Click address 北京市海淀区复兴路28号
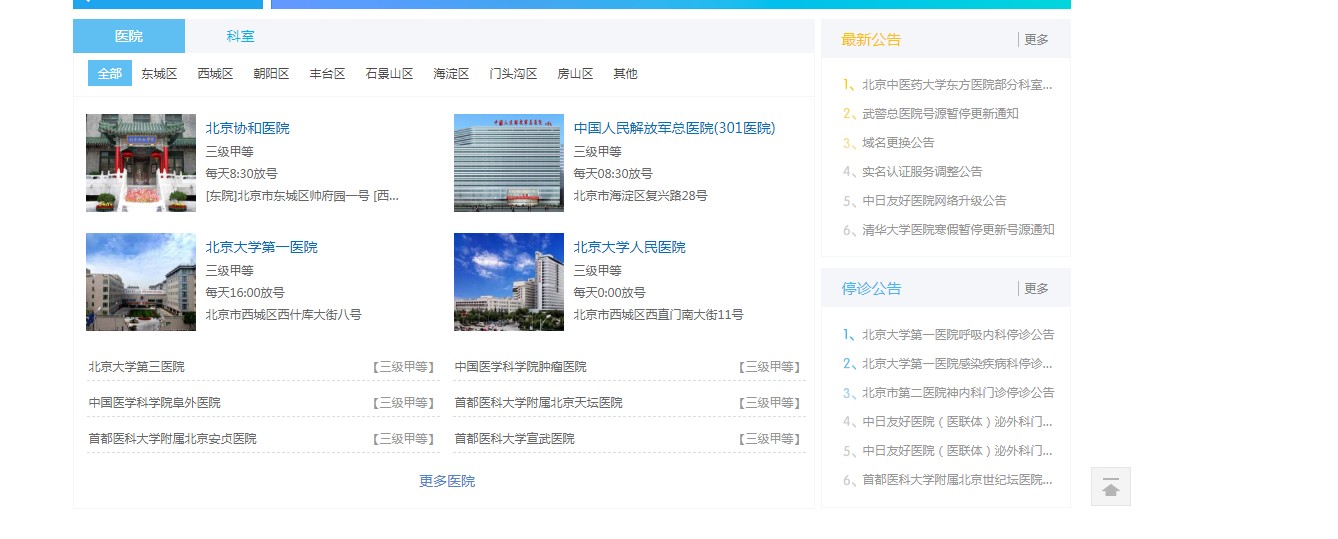This screenshot has width=1338, height=539. (640, 196)
